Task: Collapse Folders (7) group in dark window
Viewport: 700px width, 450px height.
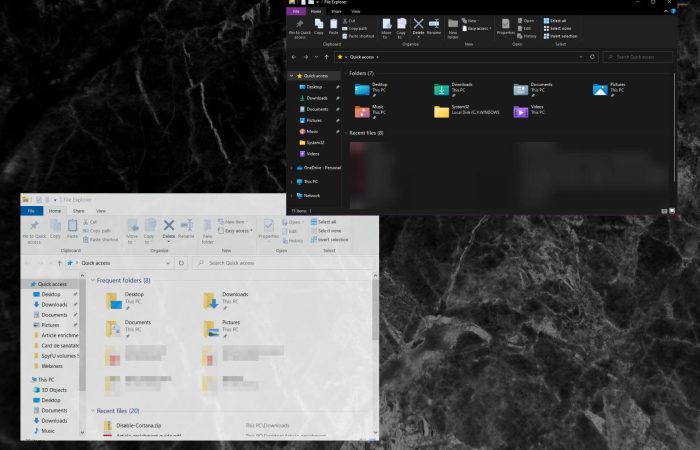Action: point(346,73)
